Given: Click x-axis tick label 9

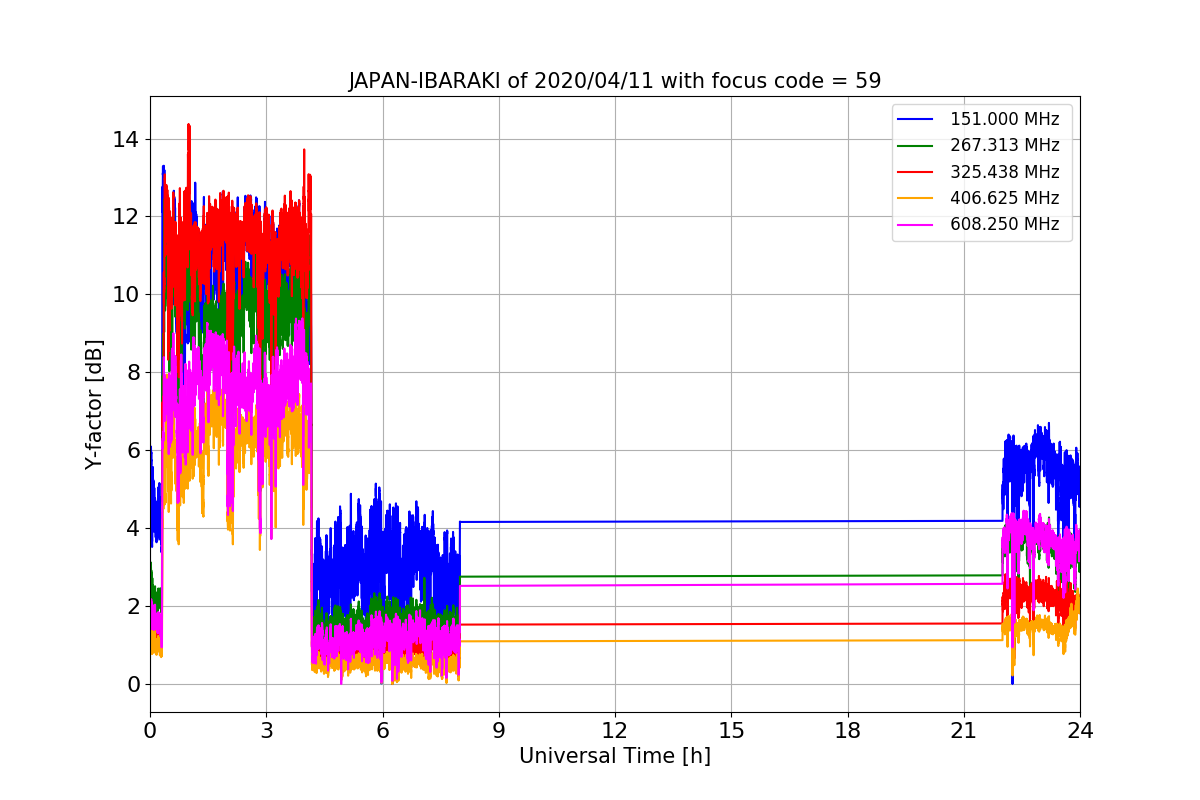Looking at the screenshot, I should [x=499, y=730].
